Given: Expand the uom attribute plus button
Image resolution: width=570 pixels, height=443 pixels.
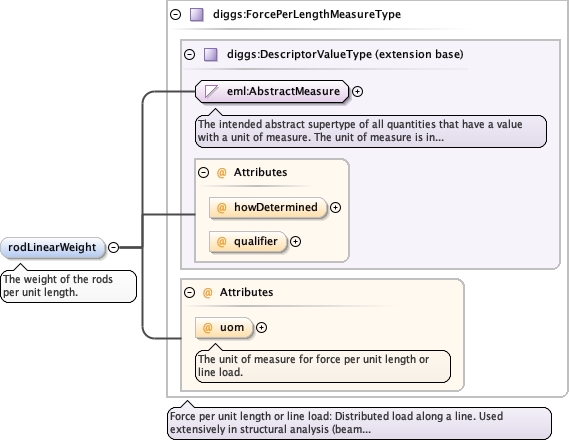Looking at the screenshot, I should click(x=261, y=328).
